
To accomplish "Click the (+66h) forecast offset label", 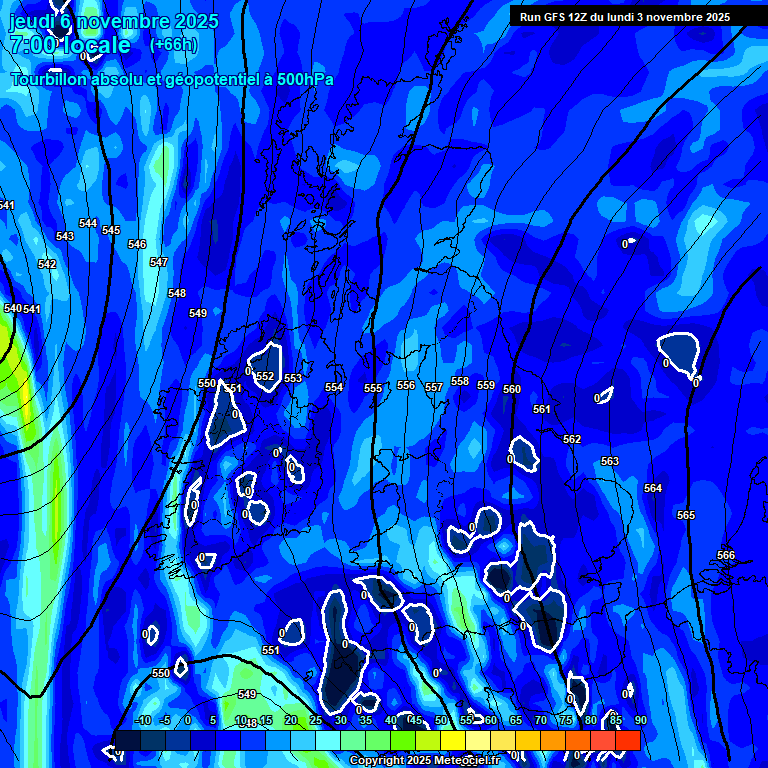I will 173,45.
